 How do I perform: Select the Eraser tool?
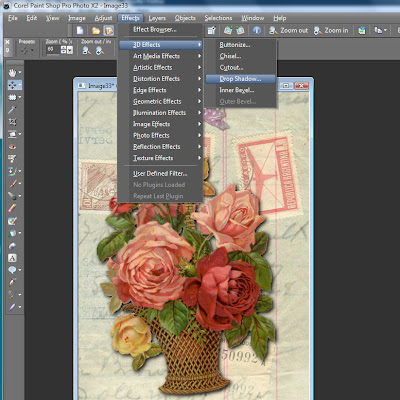(x=12, y=208)
